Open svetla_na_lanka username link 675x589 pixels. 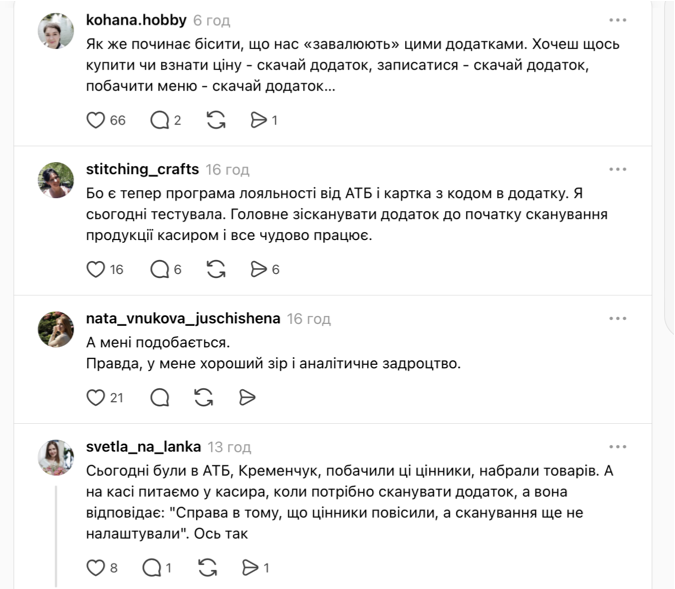[x=143, y=446]
